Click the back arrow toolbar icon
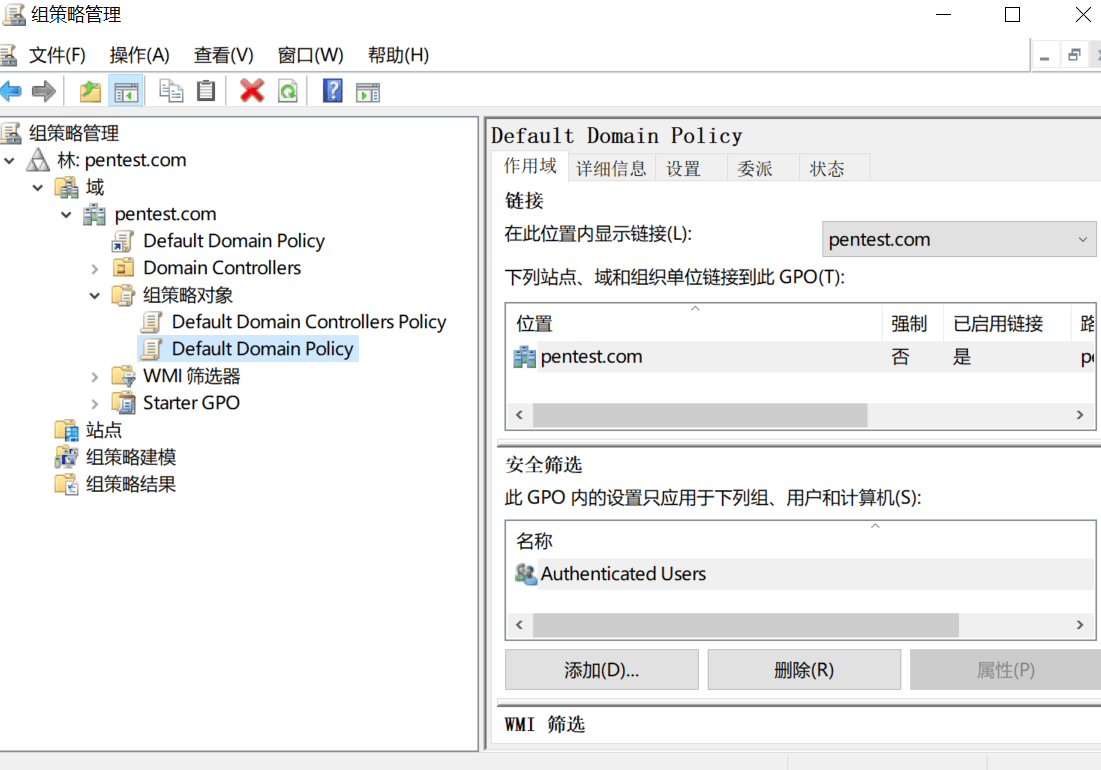1101x770 pixels. tap(11, 92)
